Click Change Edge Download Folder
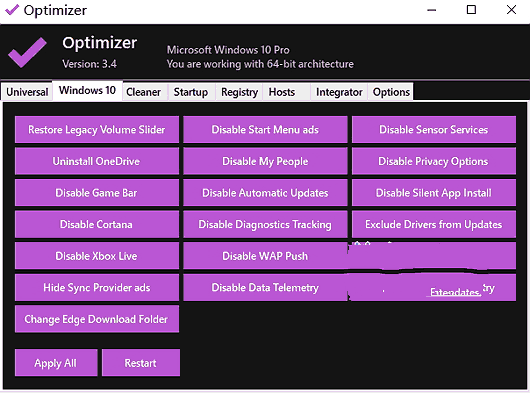Image resolution: width=530 pixels, height=393 pixels. pyautogui.click(x=97, y=319)
